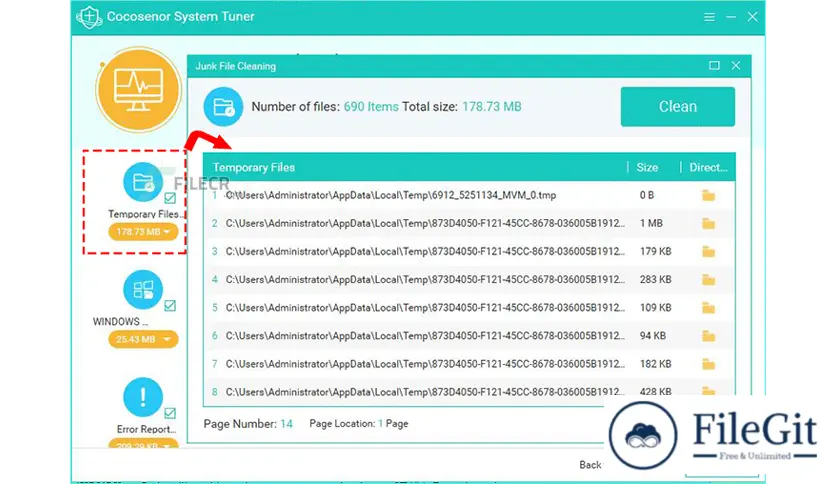Open folder for row 3 179 KB file
Image resolution: width=836 pixels, height=484 pixels.
point(708,252)
